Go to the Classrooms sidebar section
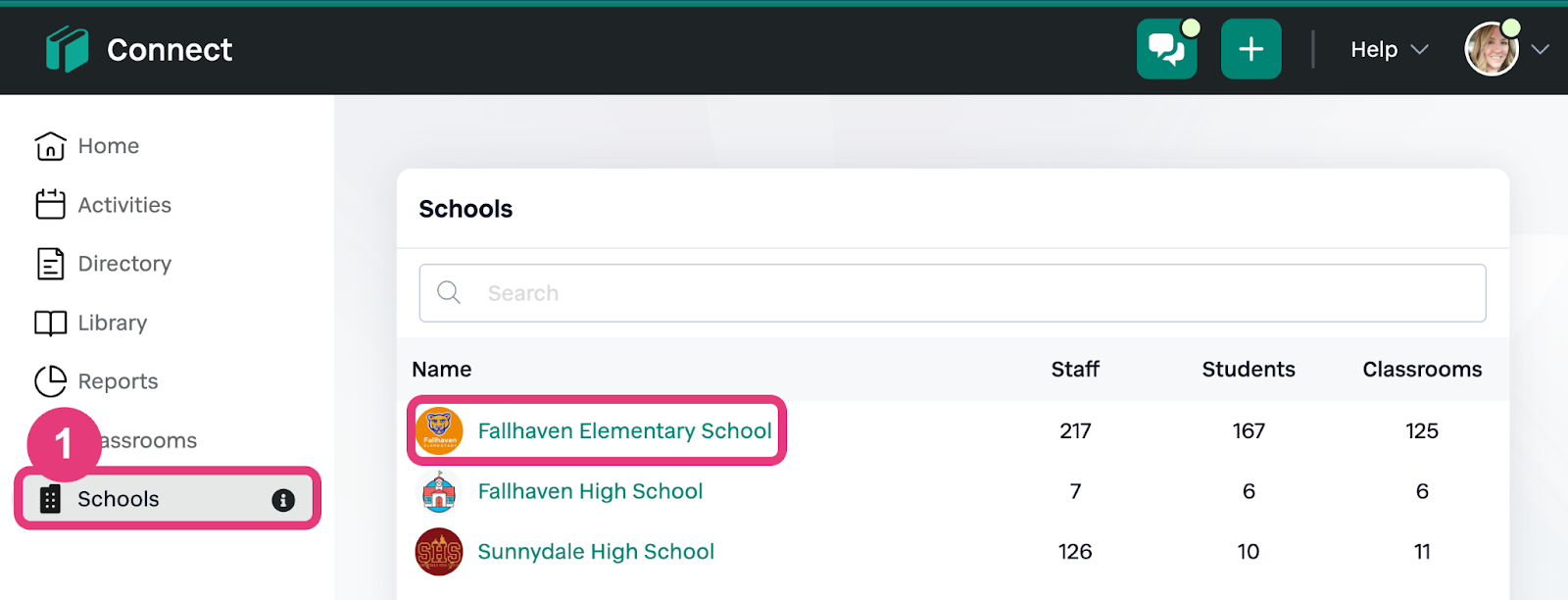Image resolution: width=1568 pixels, height=600 pixels. click(x=147, y=439)
